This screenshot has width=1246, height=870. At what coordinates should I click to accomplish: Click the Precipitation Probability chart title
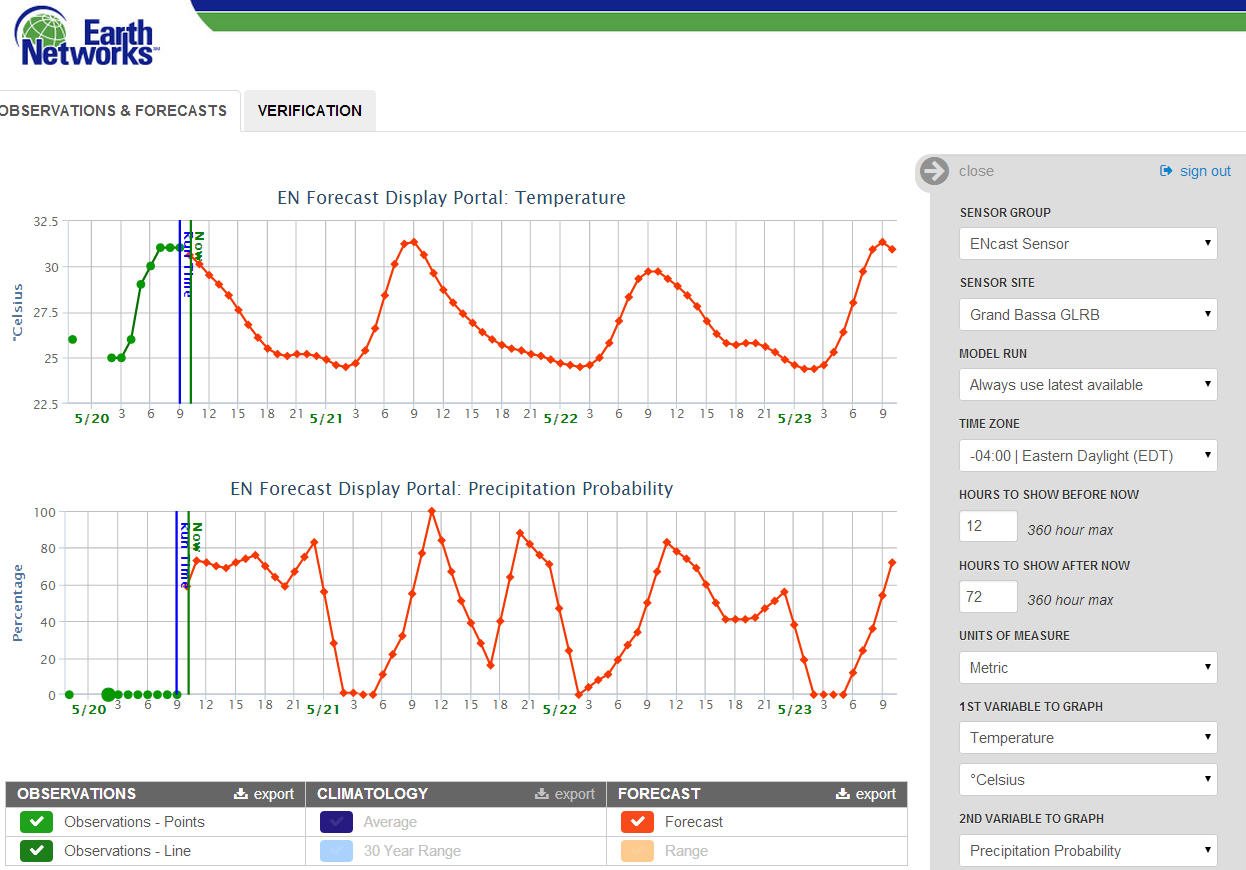[451, 489]
